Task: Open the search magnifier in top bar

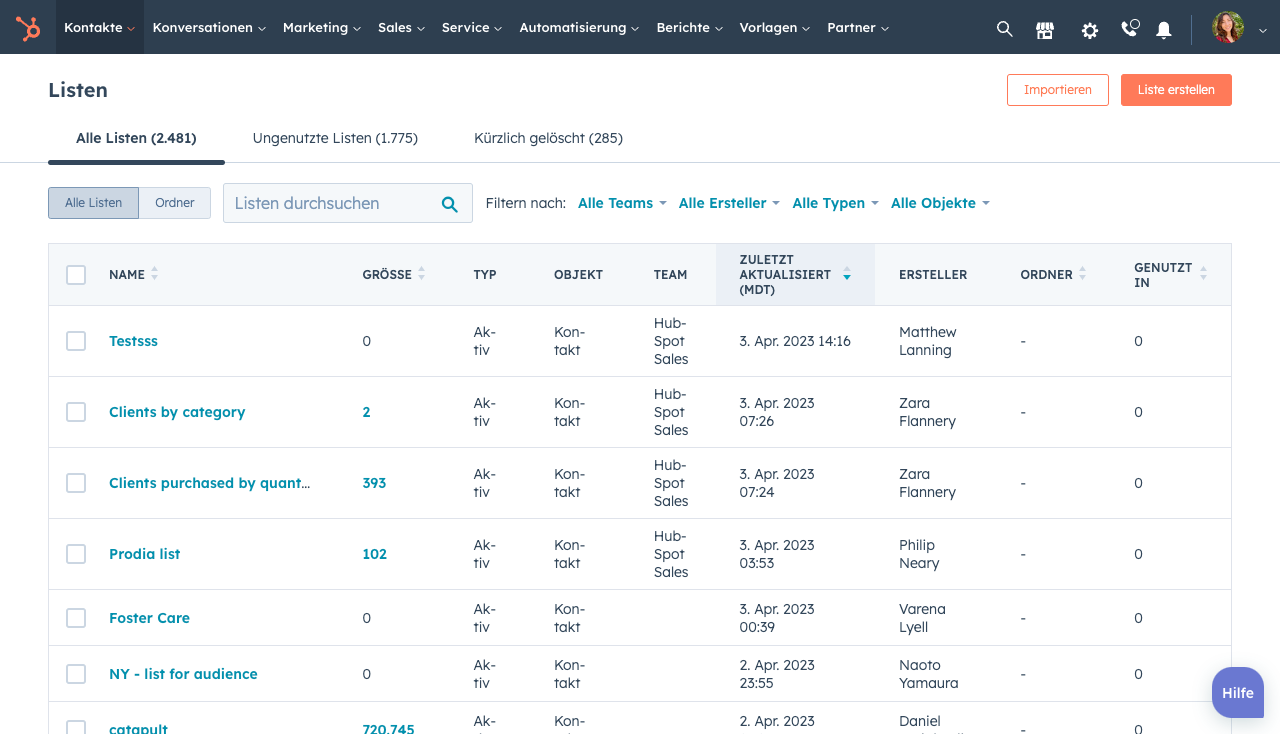Action: [x=1005, y=29]
